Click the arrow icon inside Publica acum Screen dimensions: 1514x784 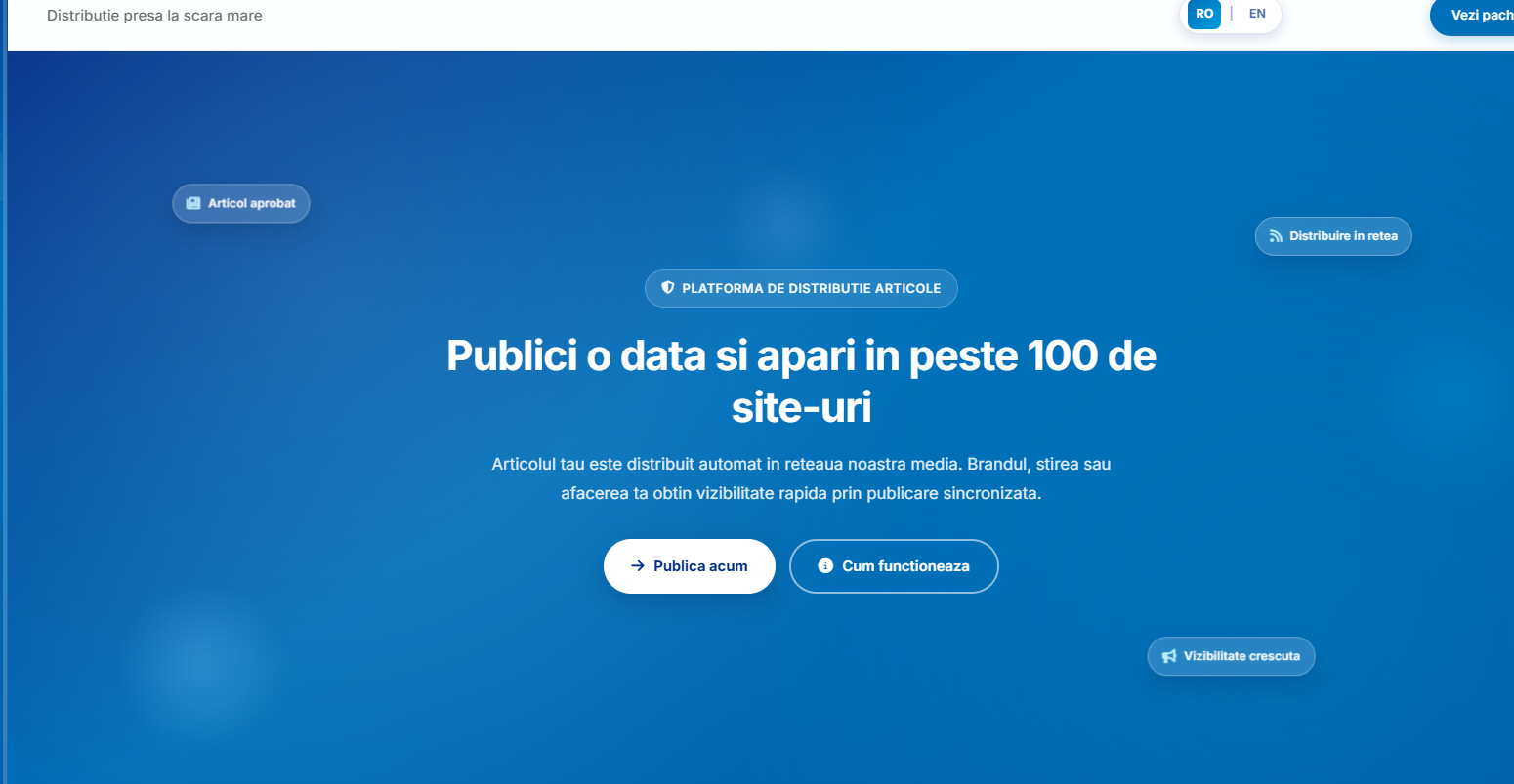tap(638, 566)
